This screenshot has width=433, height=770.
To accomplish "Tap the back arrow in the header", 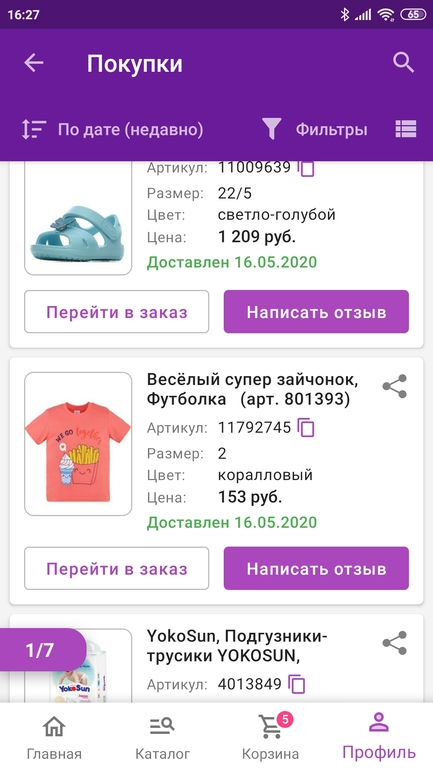I will [x=34, y=63].
